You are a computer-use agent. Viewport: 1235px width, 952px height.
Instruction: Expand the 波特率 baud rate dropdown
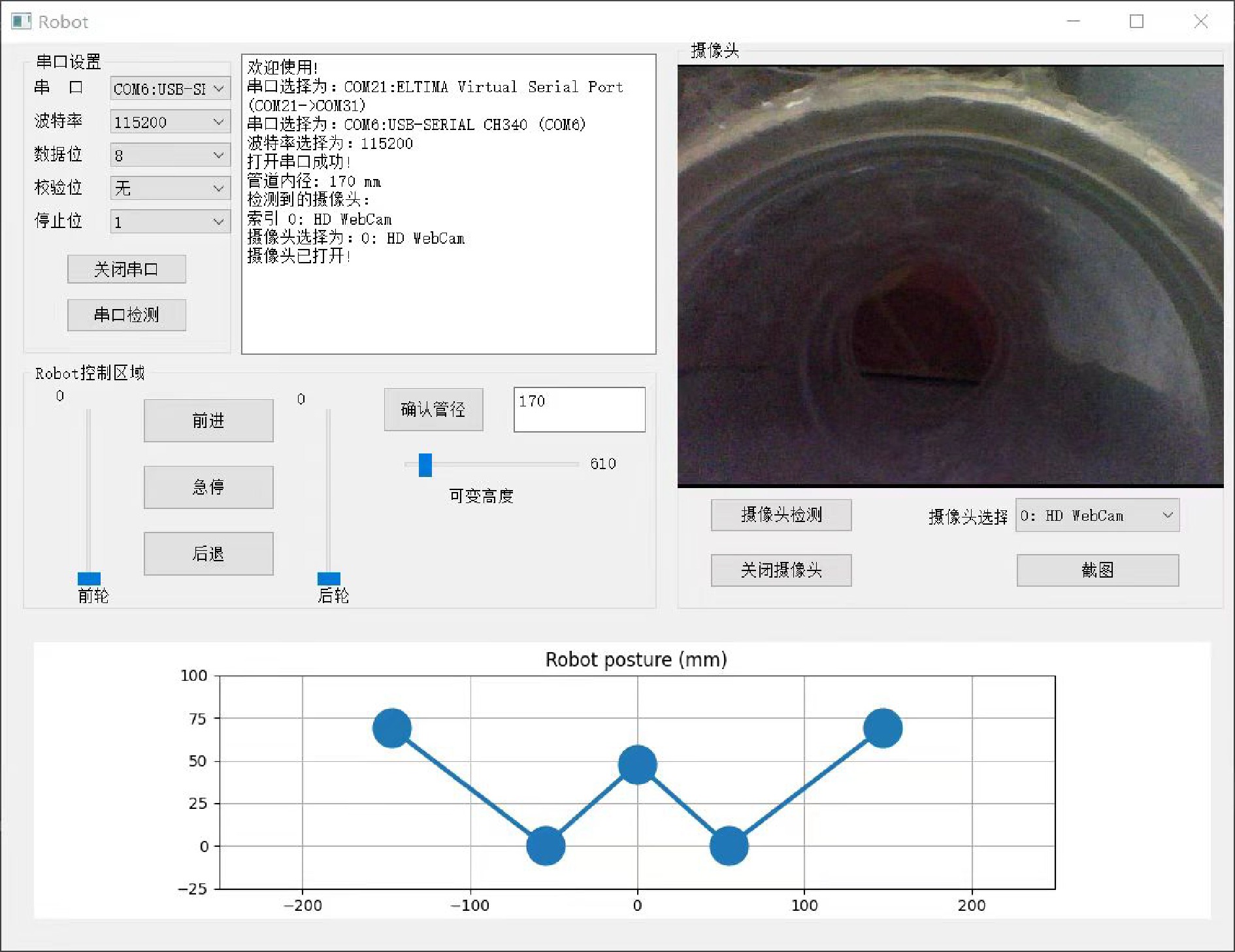(x=170, y=122)
